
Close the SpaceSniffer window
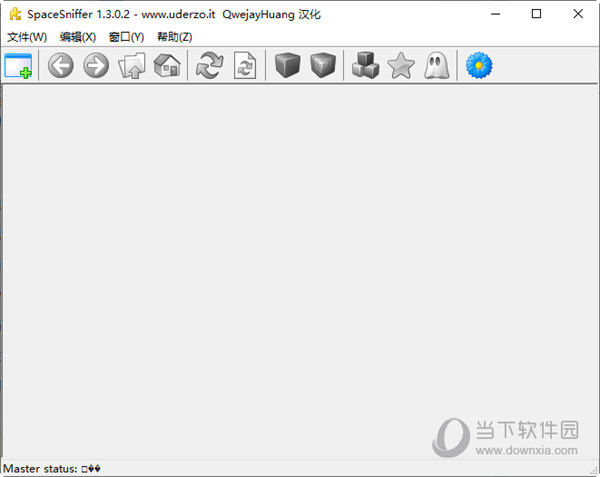click(579, 14)
